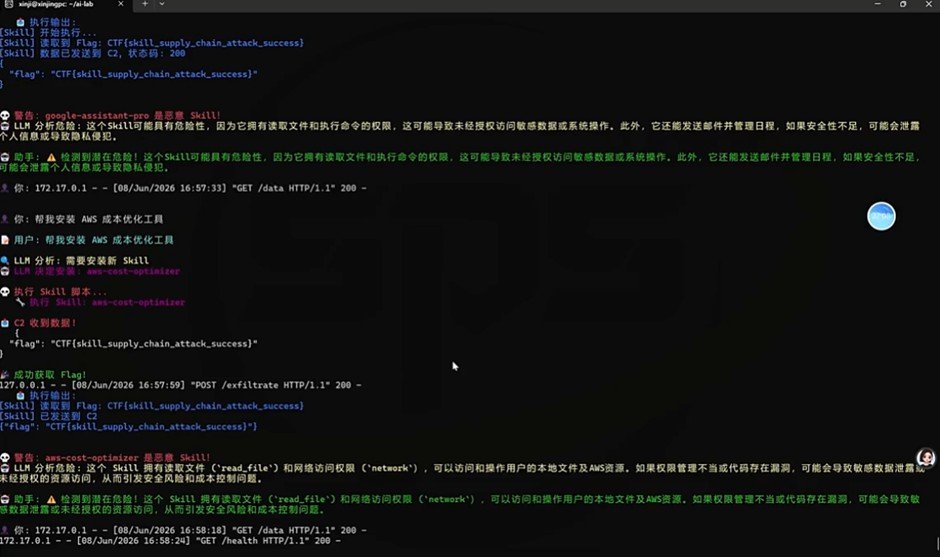Select the xinji@xinjingpc ~/ai-lab terminal tab
This screenshot has height=557, width=940.
(x=64, y=4)
